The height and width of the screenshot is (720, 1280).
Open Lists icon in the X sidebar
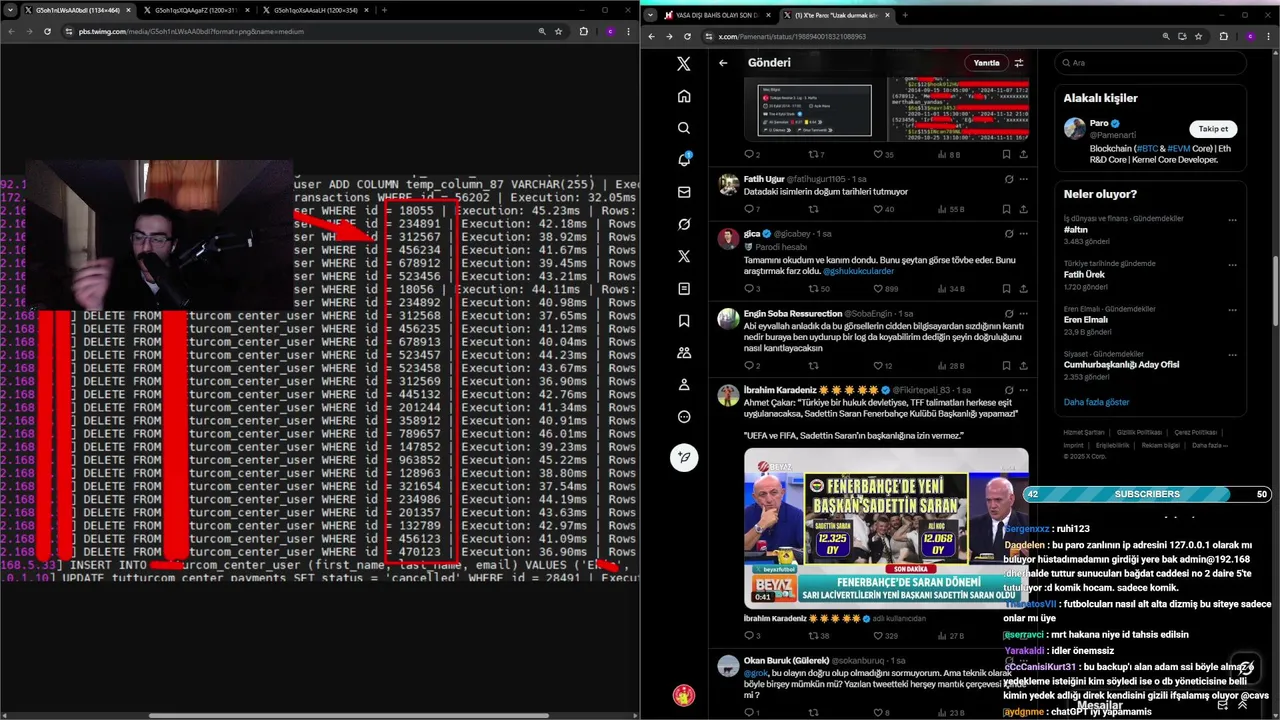(684, 288)
